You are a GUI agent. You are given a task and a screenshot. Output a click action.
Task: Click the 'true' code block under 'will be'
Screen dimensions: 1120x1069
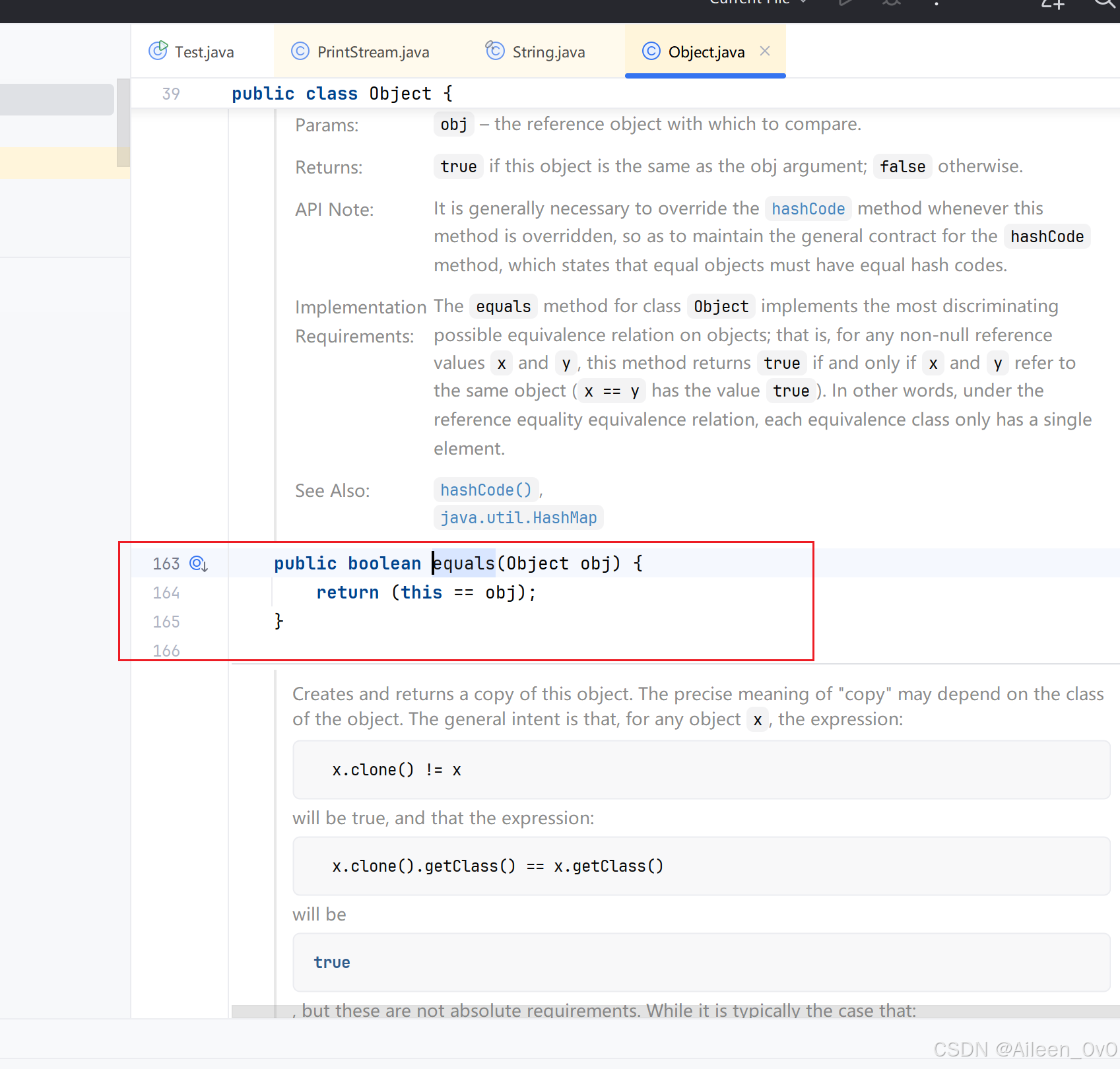[702, 962]
